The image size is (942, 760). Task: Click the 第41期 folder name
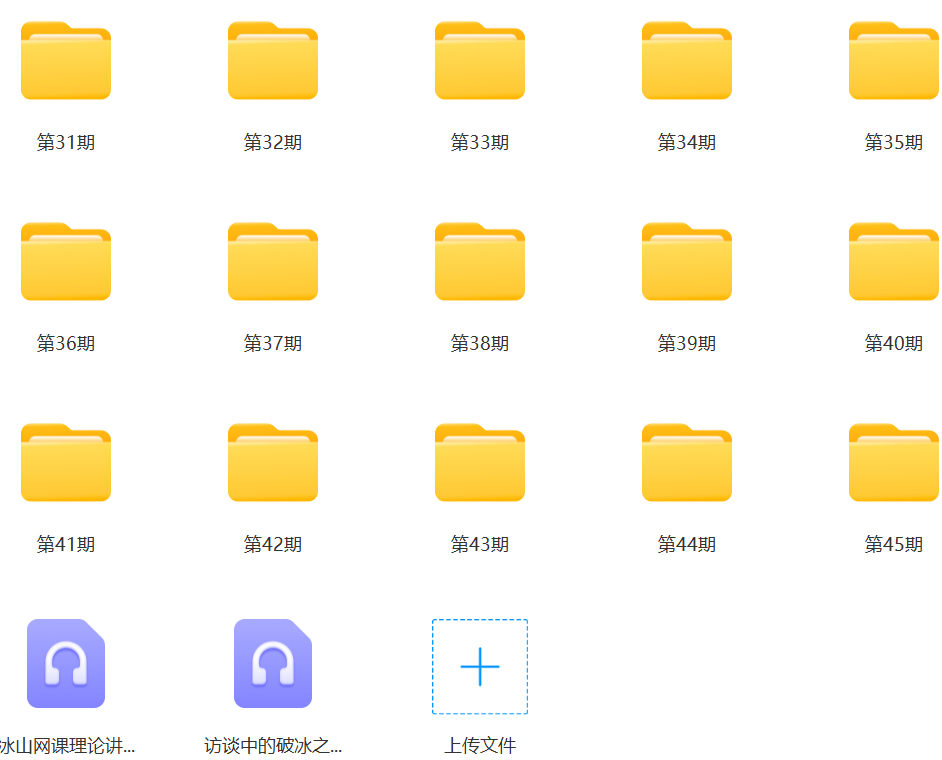[66, 544]
